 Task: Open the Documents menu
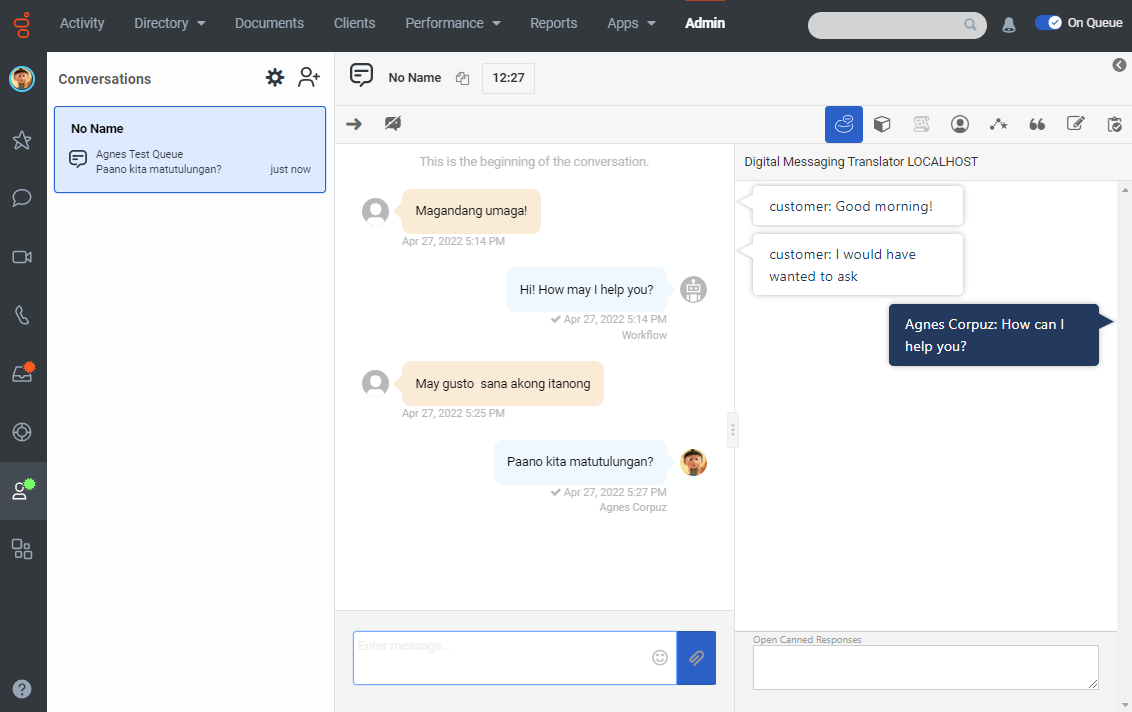[269, 23]
